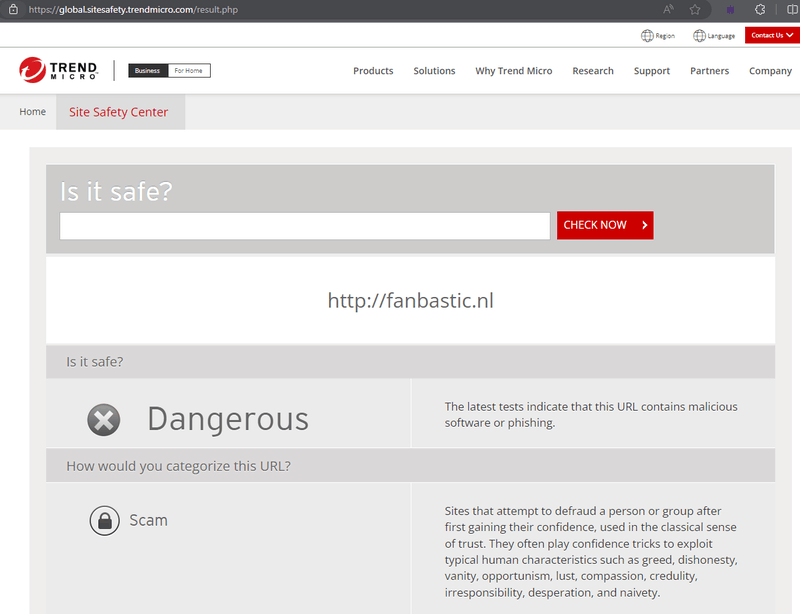Click the scam sites definition paragraph
The image size is (800, 614).
591,552
